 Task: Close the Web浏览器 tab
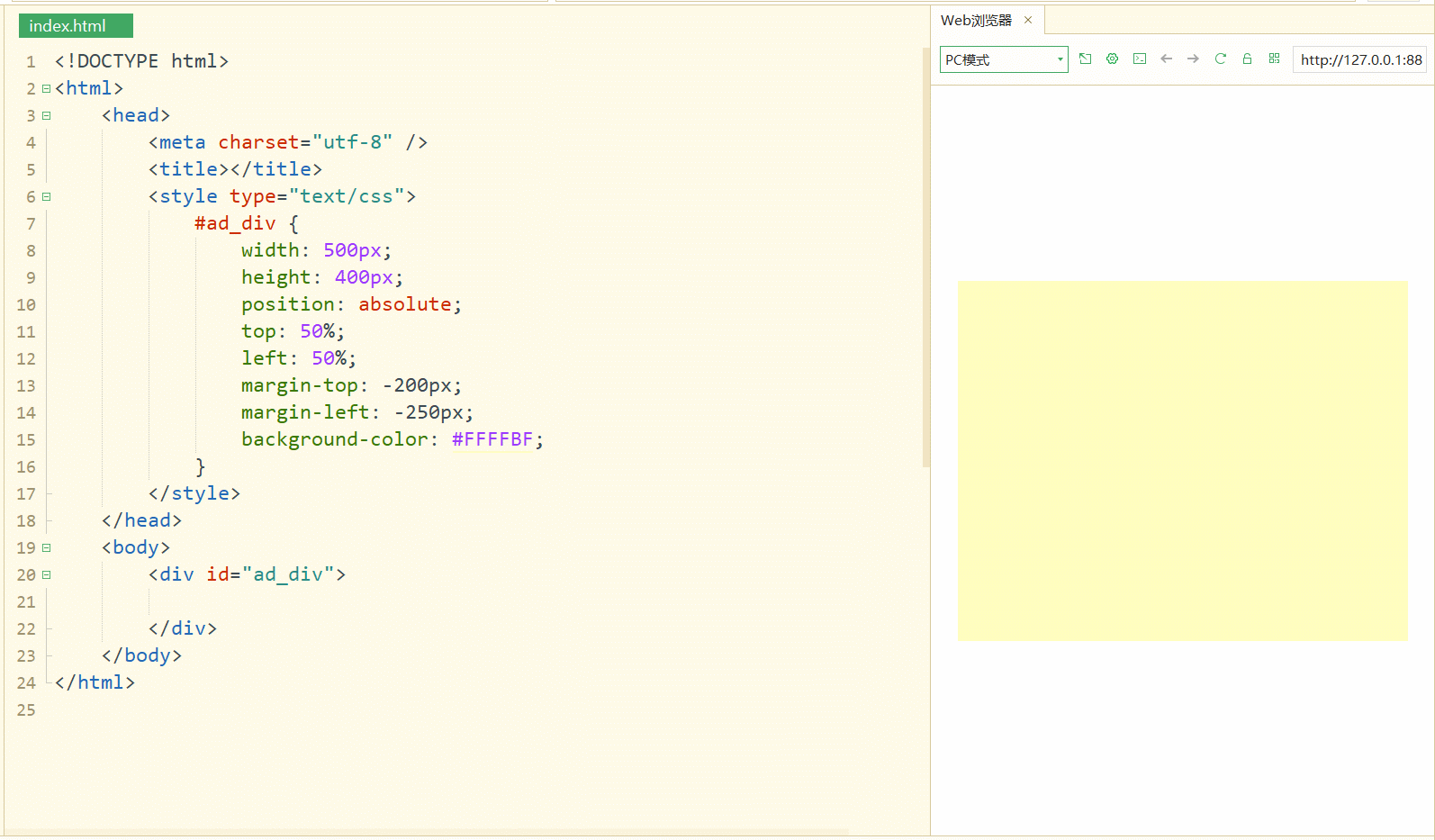(1028, 20)
